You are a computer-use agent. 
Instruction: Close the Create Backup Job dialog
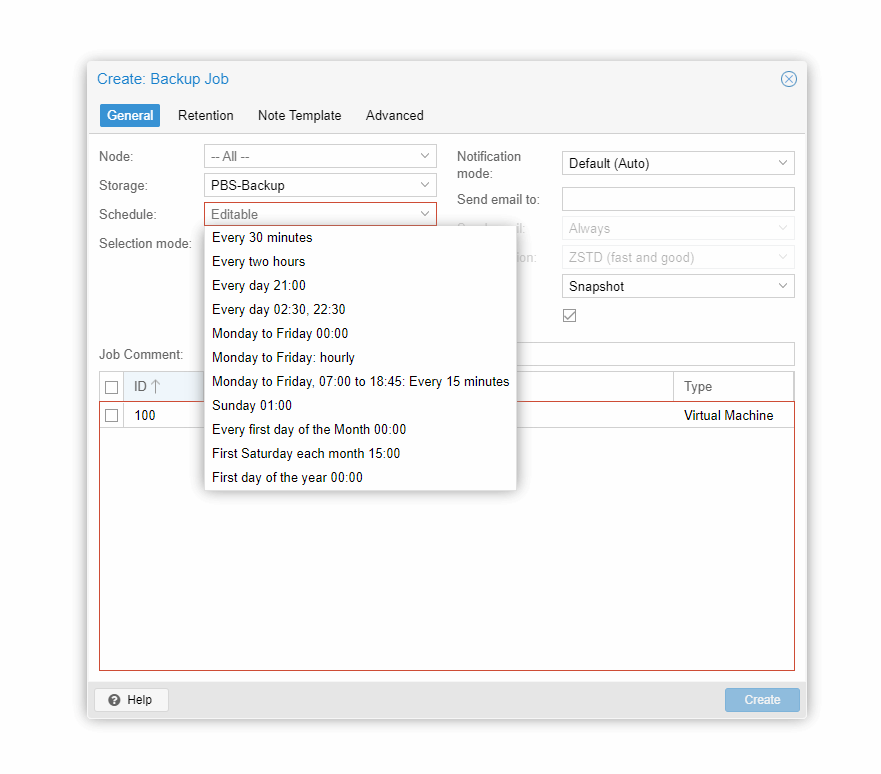tap(788, 79)
